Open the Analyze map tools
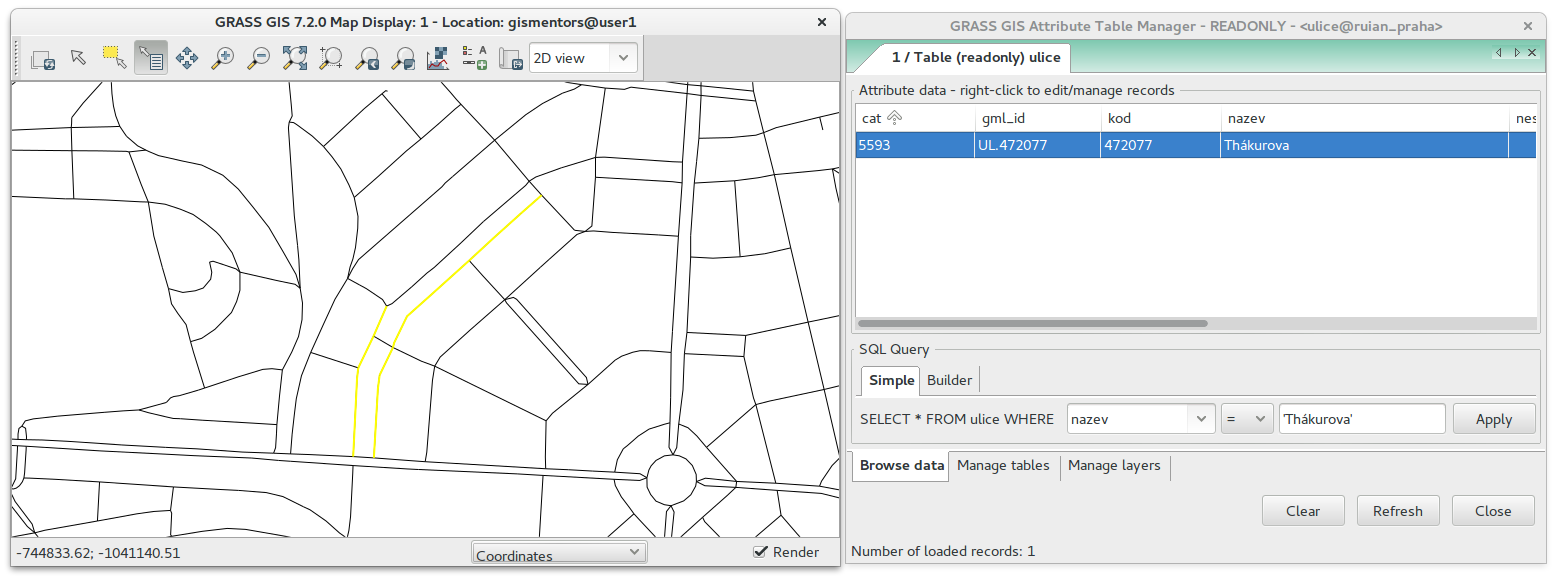The image size is (1563, 582). [439, 59]
